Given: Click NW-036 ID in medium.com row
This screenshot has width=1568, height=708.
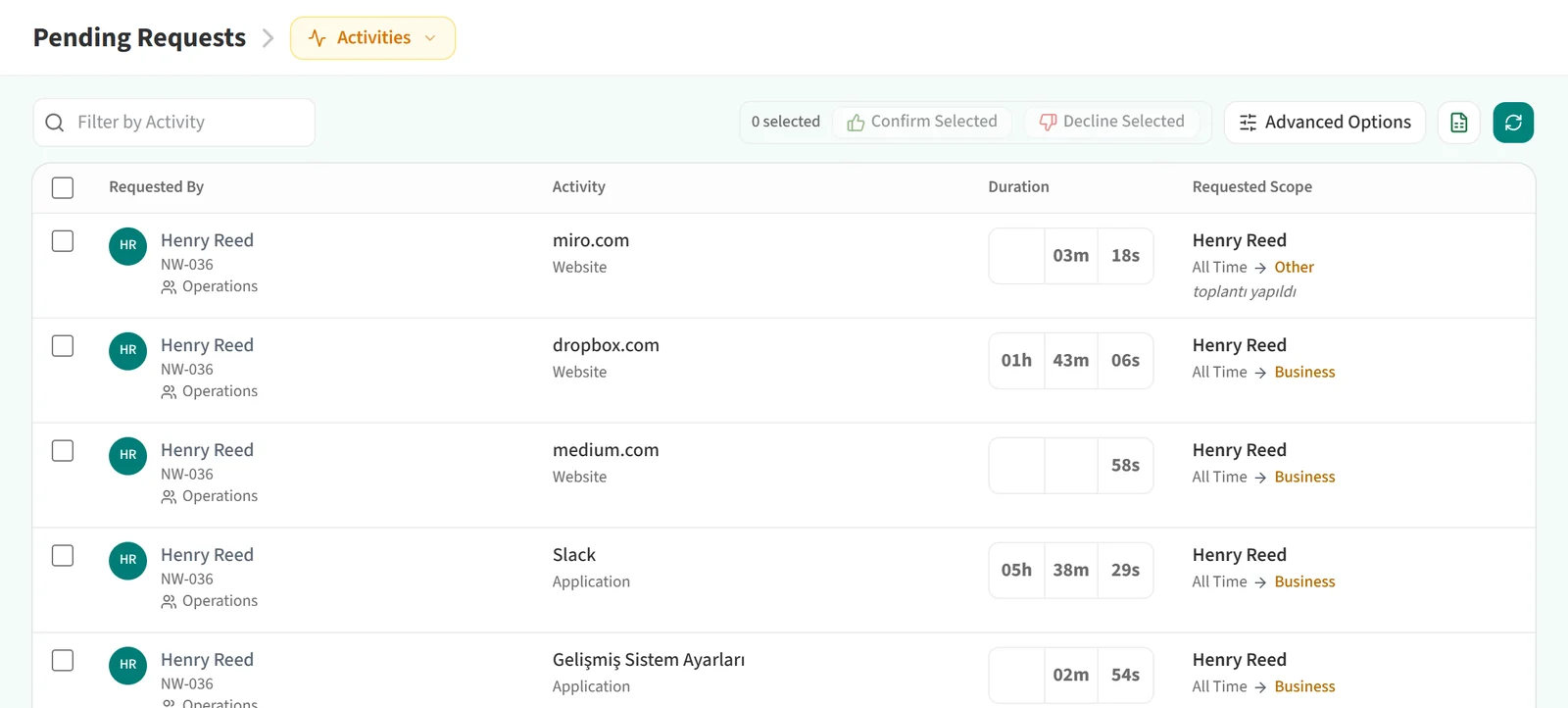Looking at the screenshot, I should coord(187,475).
